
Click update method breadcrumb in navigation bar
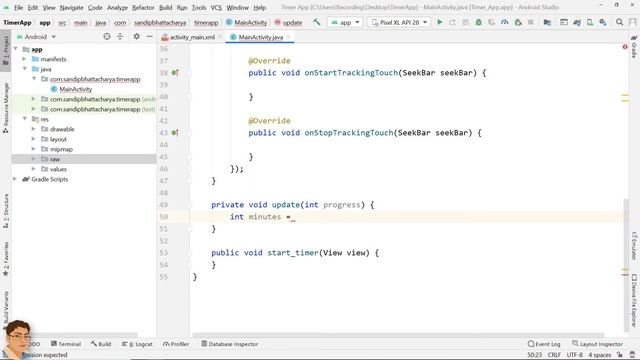click(288, 22)
